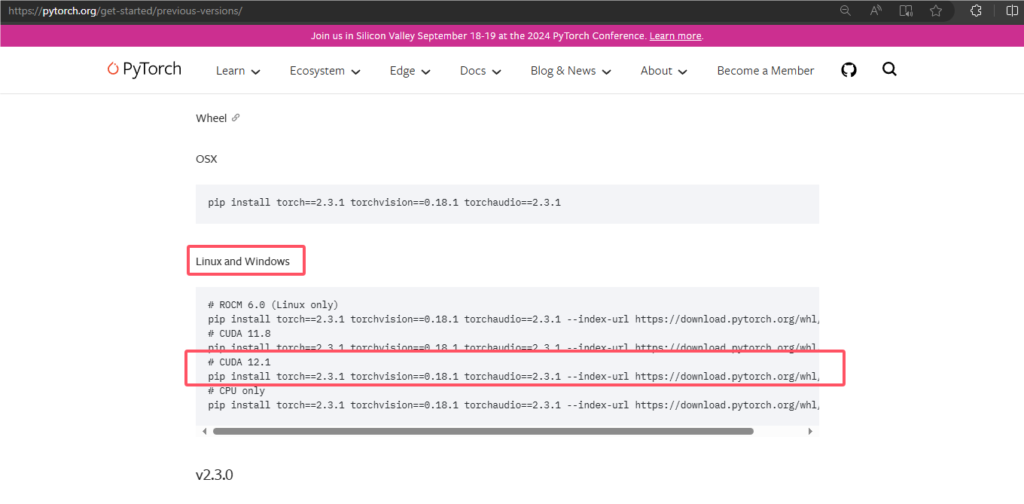Image resolution: width=1024 pixels, height=504 pixels.
Task: Click the code block's left scroll arrow
Action: coord(204,431)
